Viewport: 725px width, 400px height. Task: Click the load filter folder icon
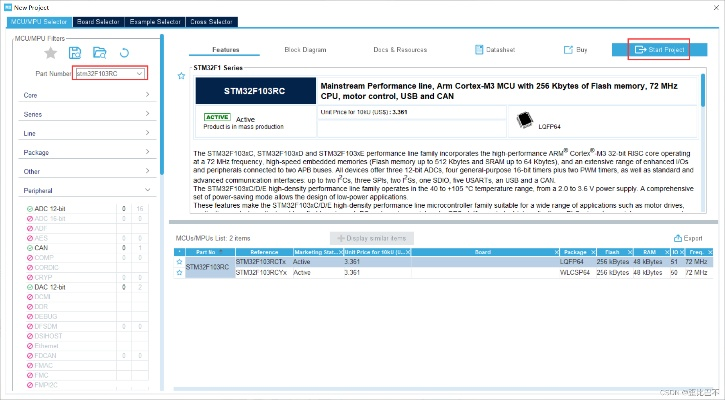coord(99,52)
